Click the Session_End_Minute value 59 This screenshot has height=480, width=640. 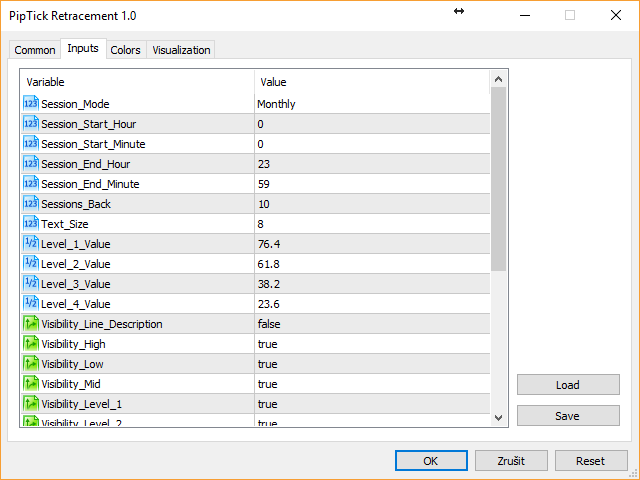(264, 184)
